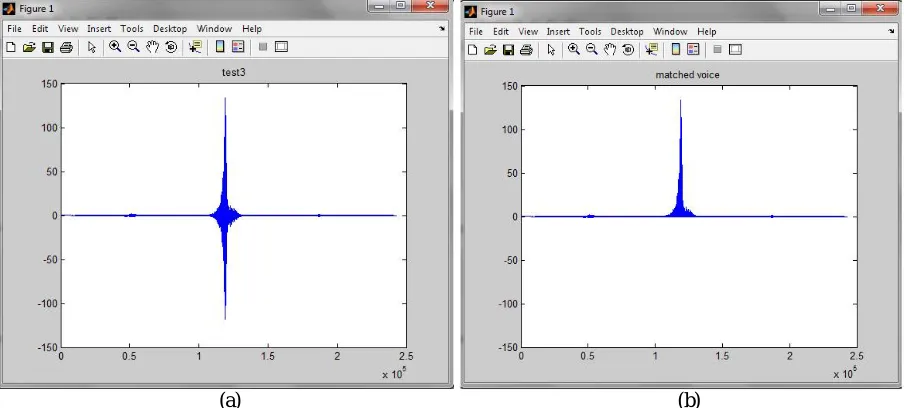Viewport: 904px width, 408px height.
Task: Click Open File icon in left window
Action: point(29,47)
